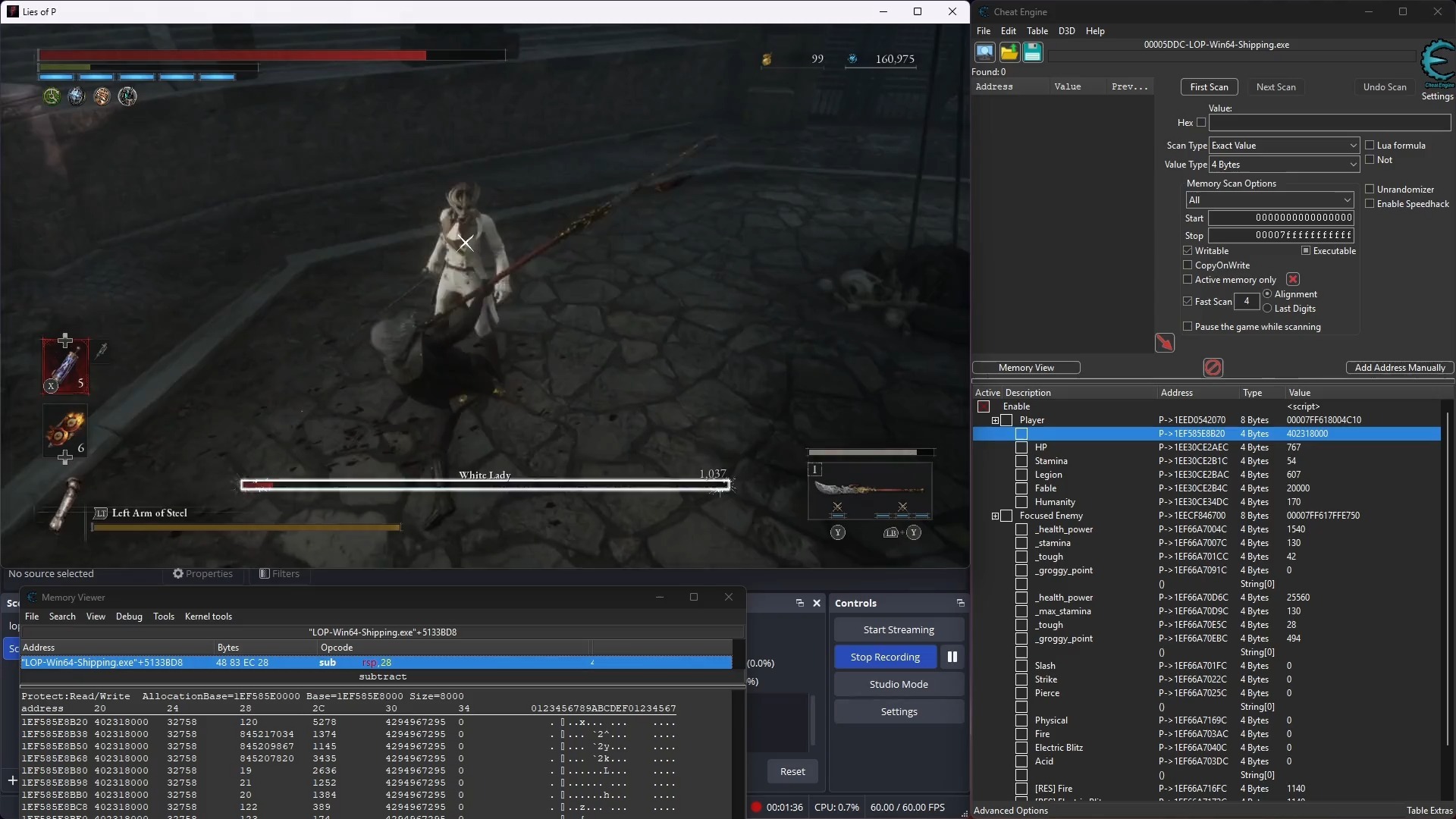
Task: Open Memory Viewer Search menu
Action: 62,617
